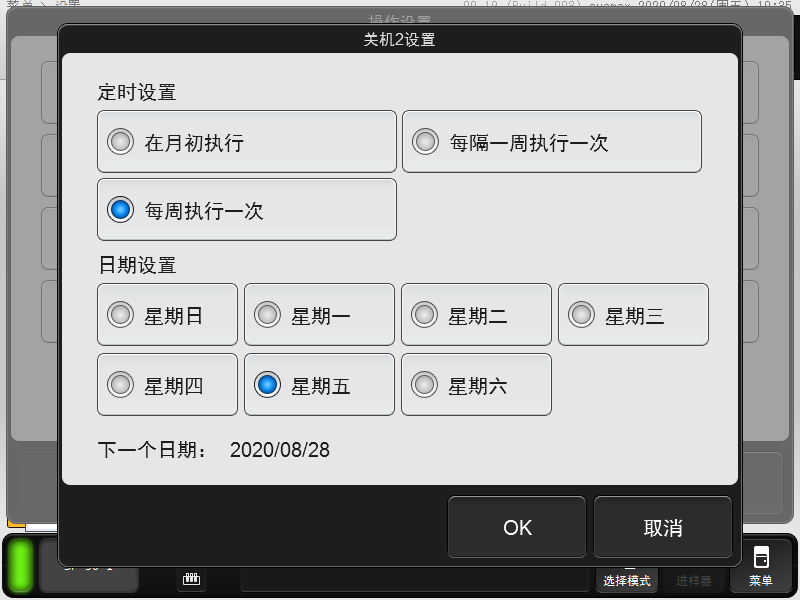Select 每周执行一次 timing option
This screenshot has width=800, height=600.
(x=247, y=210)
